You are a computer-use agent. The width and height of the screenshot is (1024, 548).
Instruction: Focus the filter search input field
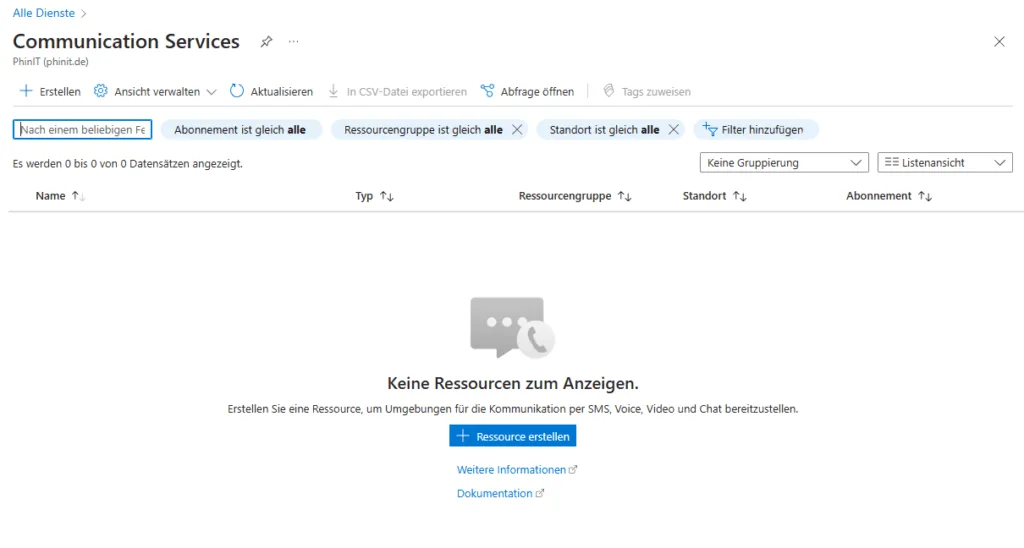tap(82, 130)
